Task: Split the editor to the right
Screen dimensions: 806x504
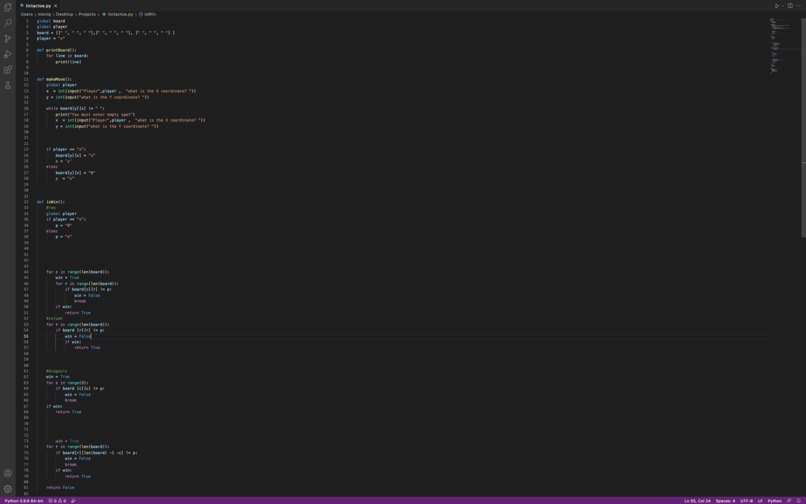Action: coord(790,6)
